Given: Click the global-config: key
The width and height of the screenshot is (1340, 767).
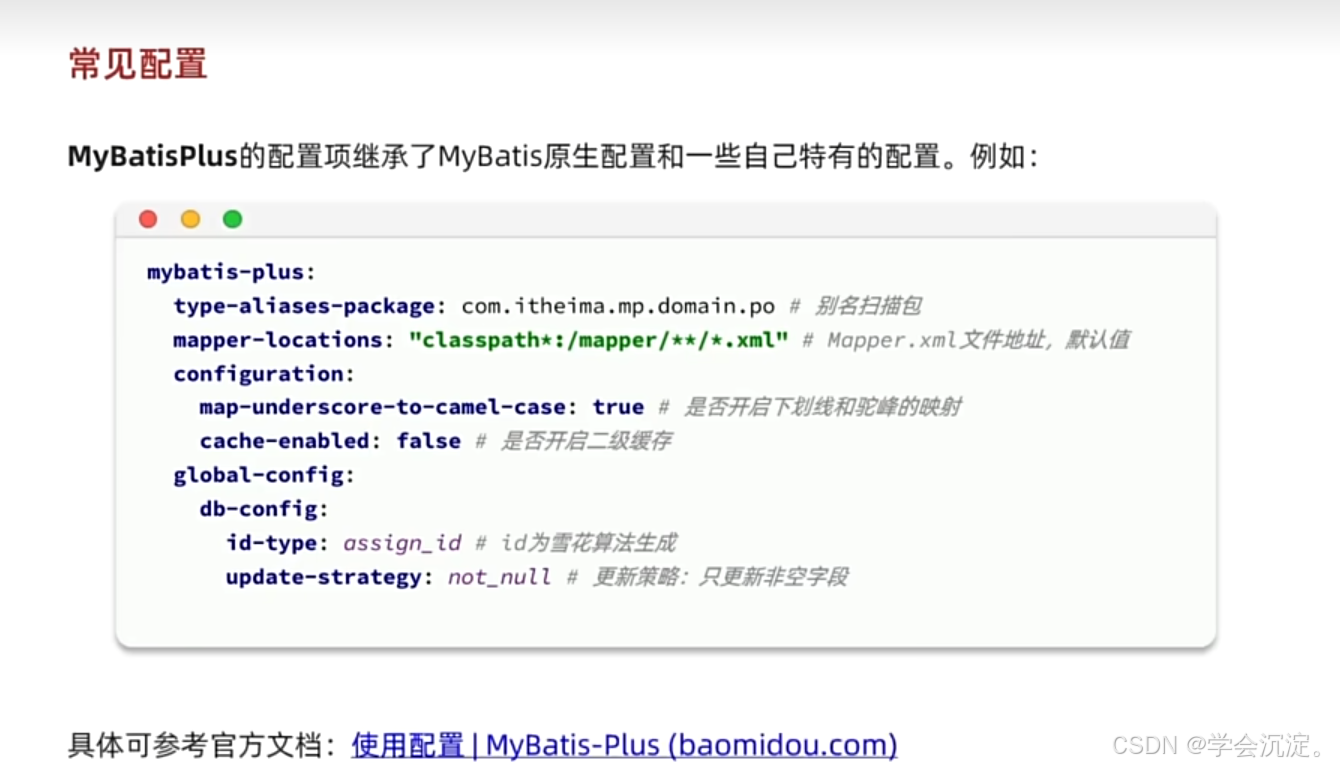Looking at the screenshot, I should coord(264,475).
